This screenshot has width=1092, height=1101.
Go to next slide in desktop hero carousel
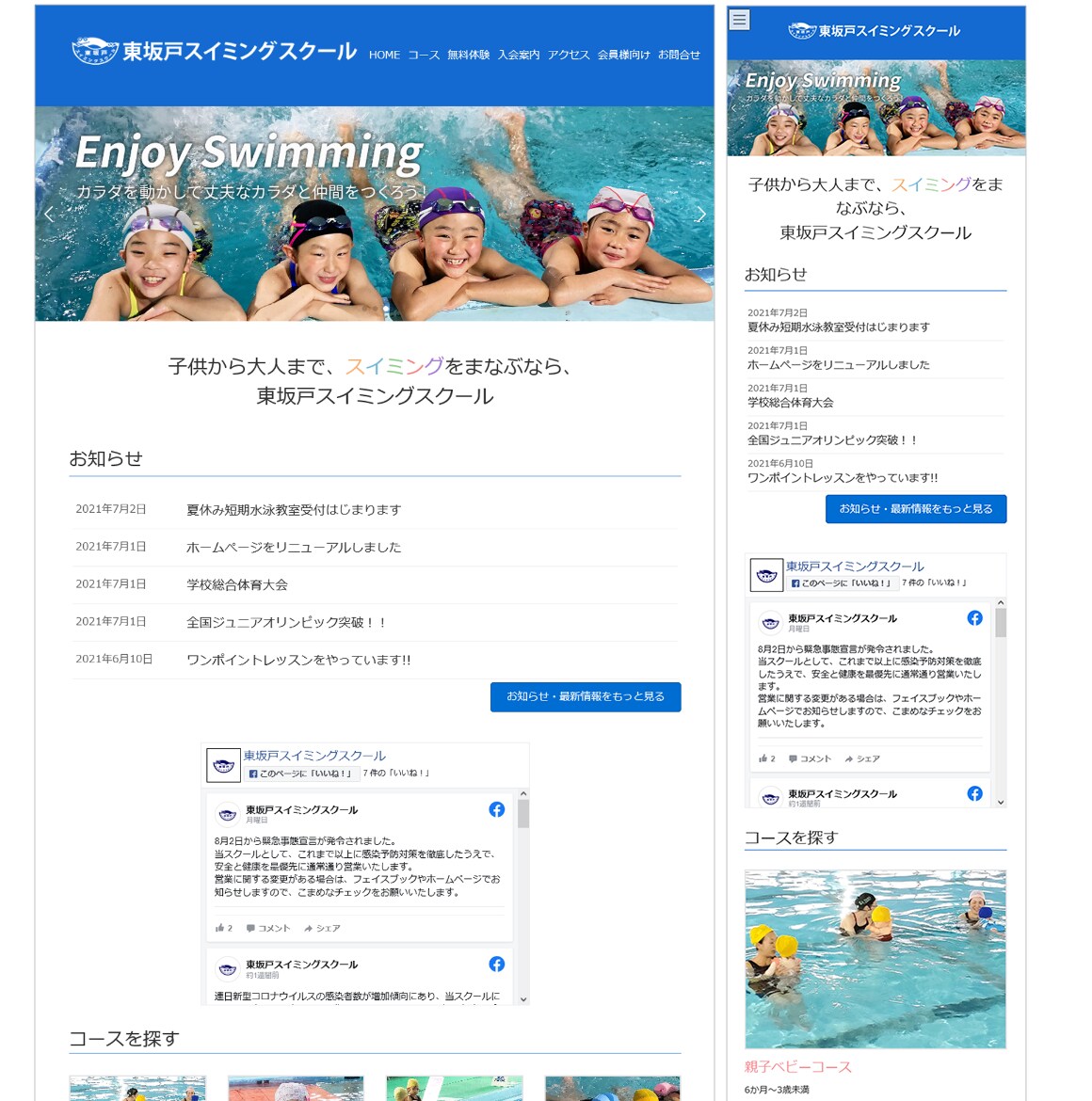tap(700, 215)
